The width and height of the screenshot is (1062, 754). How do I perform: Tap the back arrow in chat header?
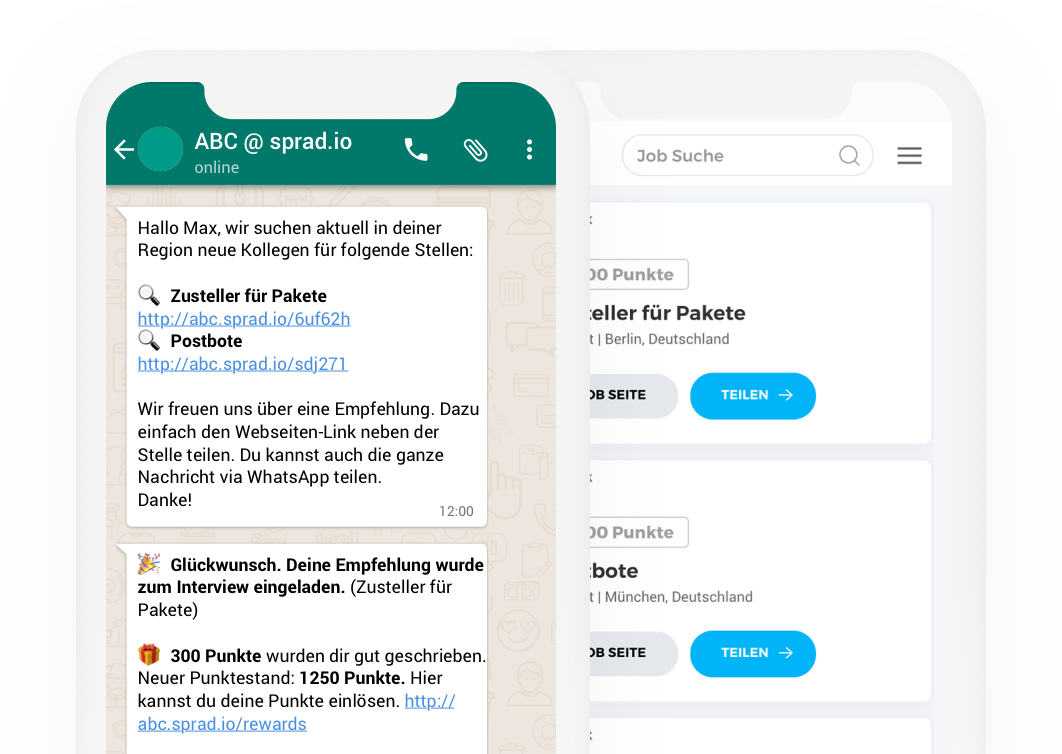point(124,149)
